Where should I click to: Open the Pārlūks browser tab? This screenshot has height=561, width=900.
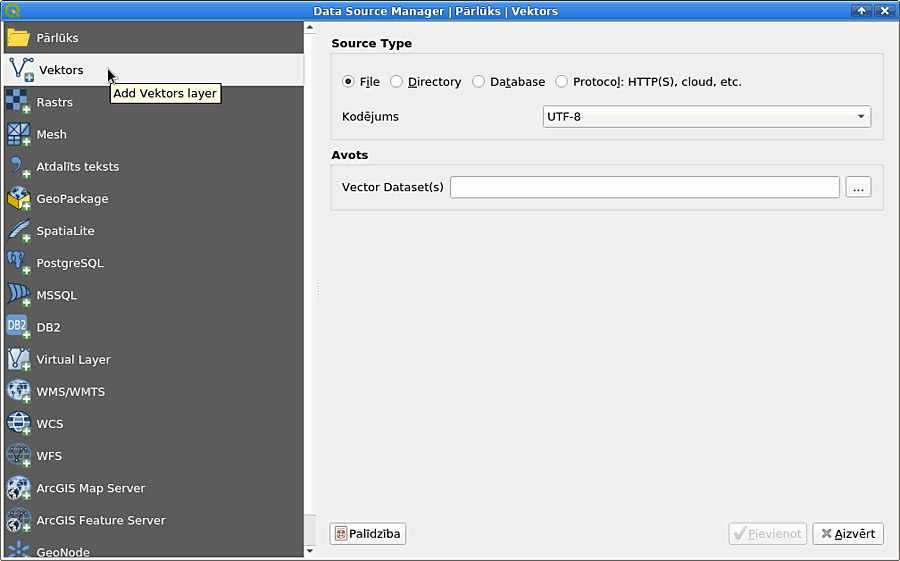click(x=153, y=38)
